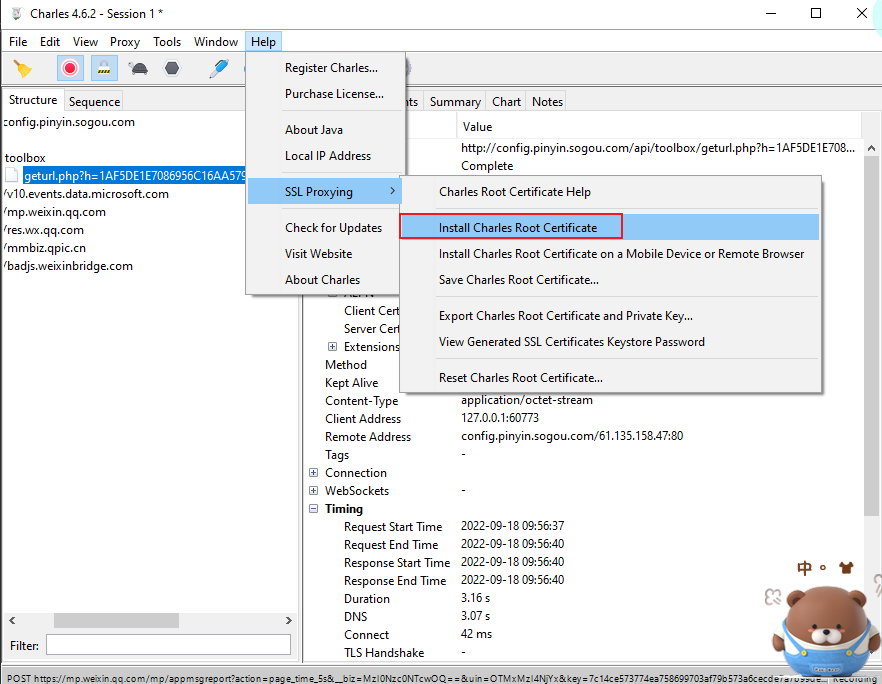Click the left panel horizontal scrollbar

pos(150,621)
